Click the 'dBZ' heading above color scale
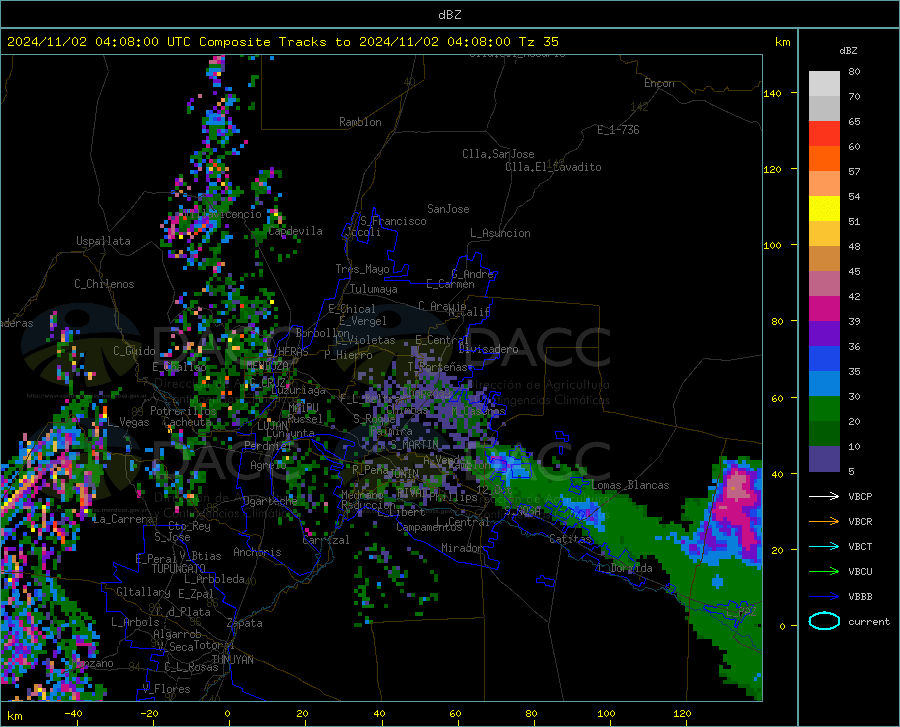900x727 pixels. [848, 50]
